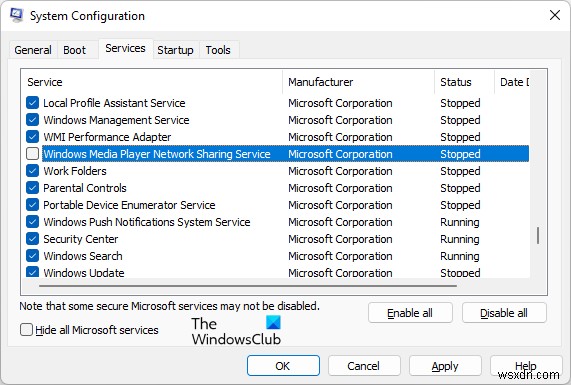The height and width of the screenshot is (385, 571).
Task: Click the Disable all button
Action: 504,313
